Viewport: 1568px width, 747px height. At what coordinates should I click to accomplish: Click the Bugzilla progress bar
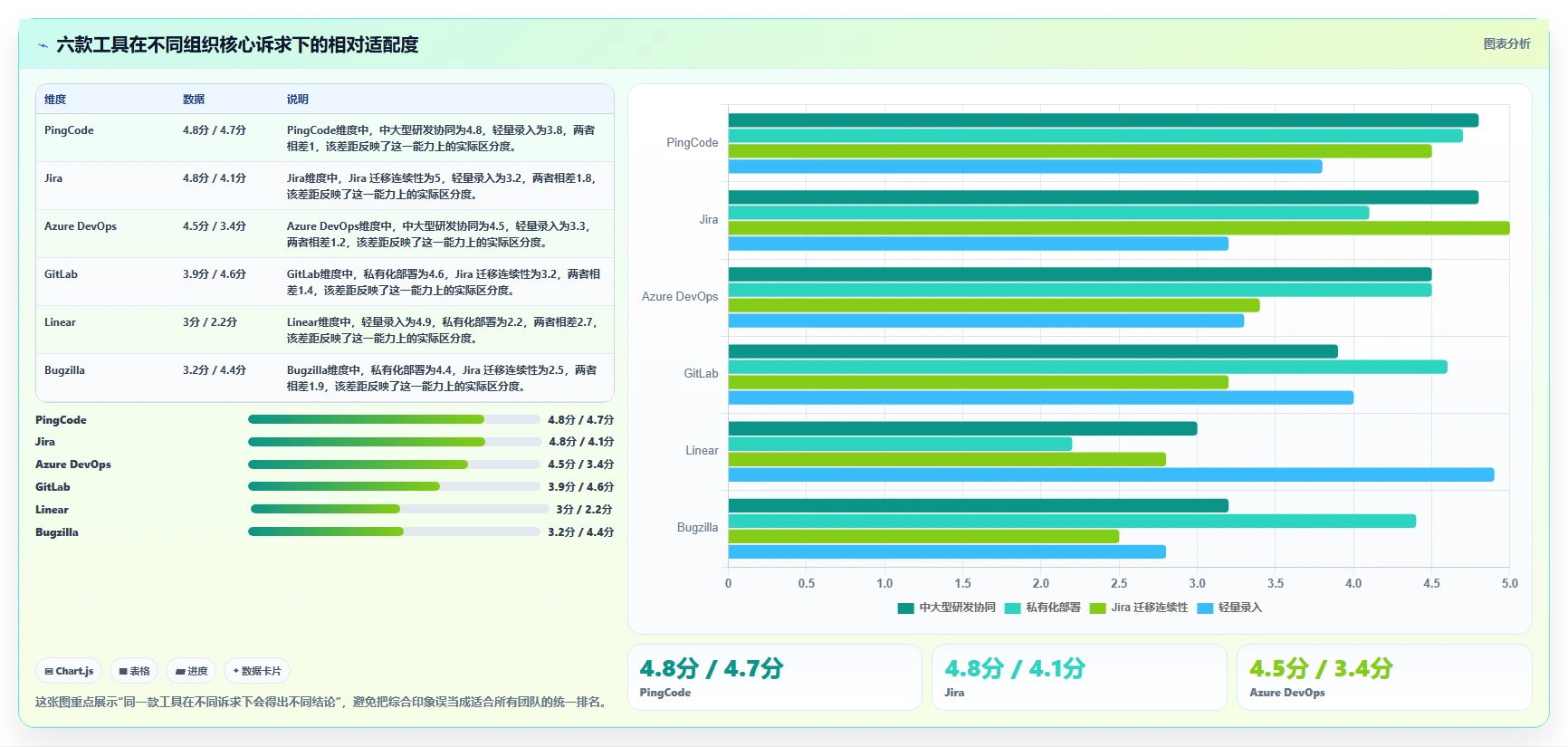[394, 532]
